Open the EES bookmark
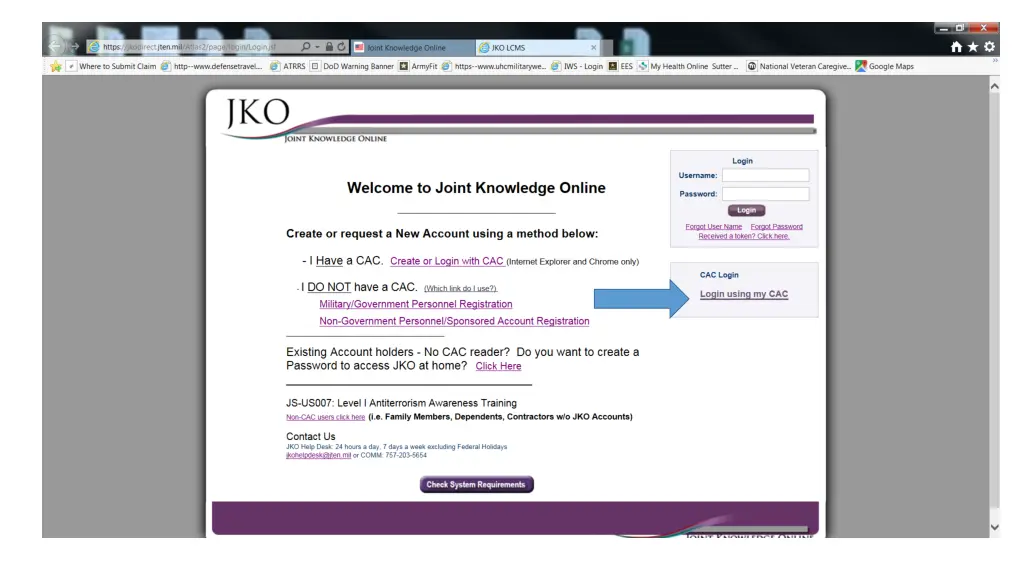 point(620,66)
